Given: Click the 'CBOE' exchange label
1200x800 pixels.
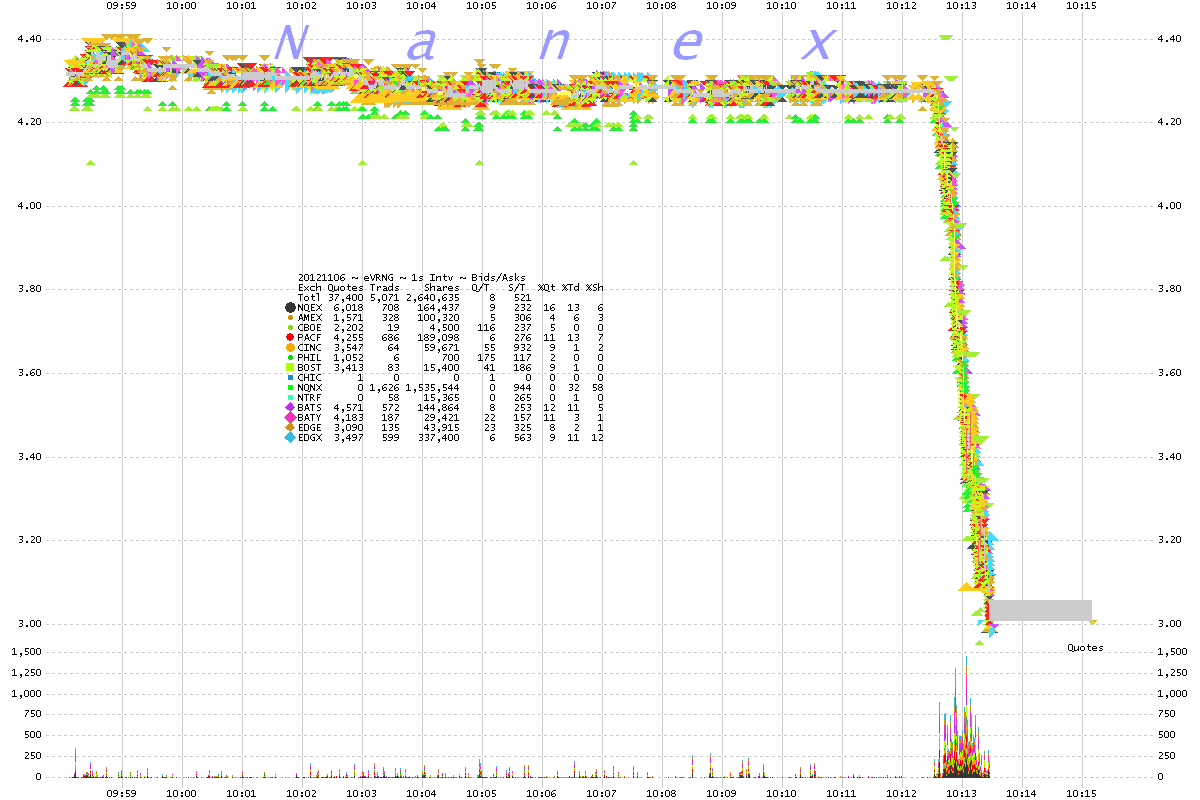Looking at the screenshot, I should click(310, 327).
